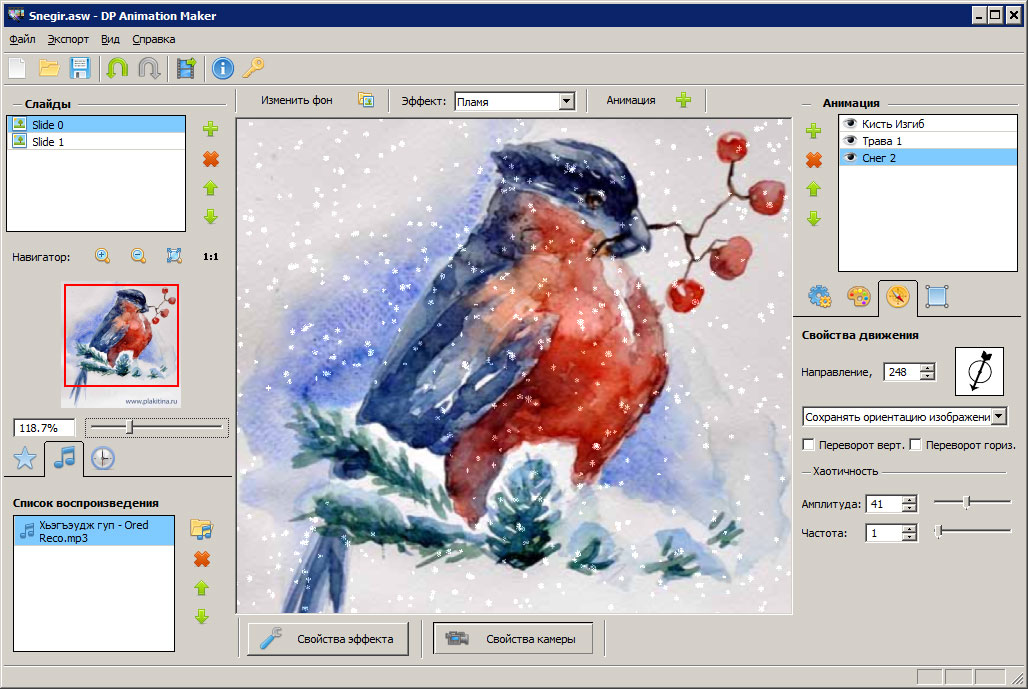Add a new slide with the green plus
The width and height of the screenshot is (1028, 689).
pyautogui.click(x=210, y=128)
